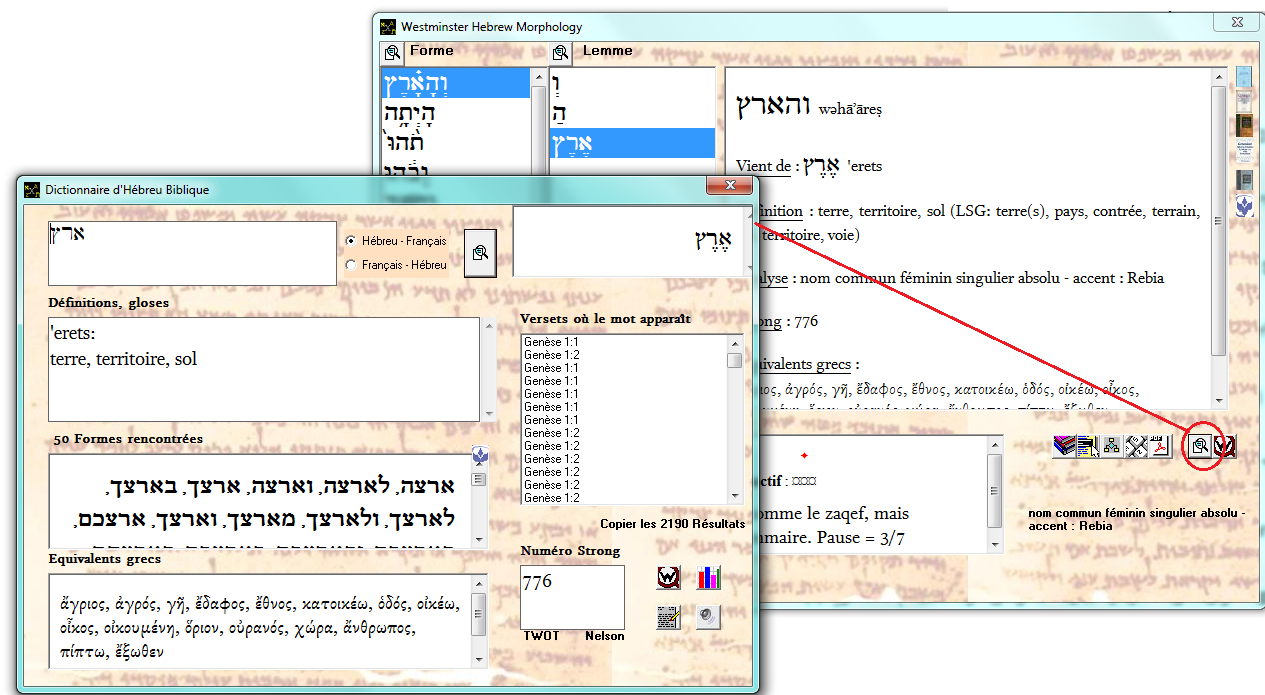Select Français - Hébreu radio option
Viewport: 1265px width, 695px height.
[x=396, y=265]
